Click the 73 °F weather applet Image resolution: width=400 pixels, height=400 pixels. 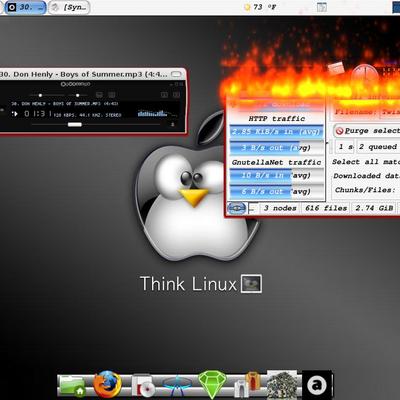coord(260,7)
